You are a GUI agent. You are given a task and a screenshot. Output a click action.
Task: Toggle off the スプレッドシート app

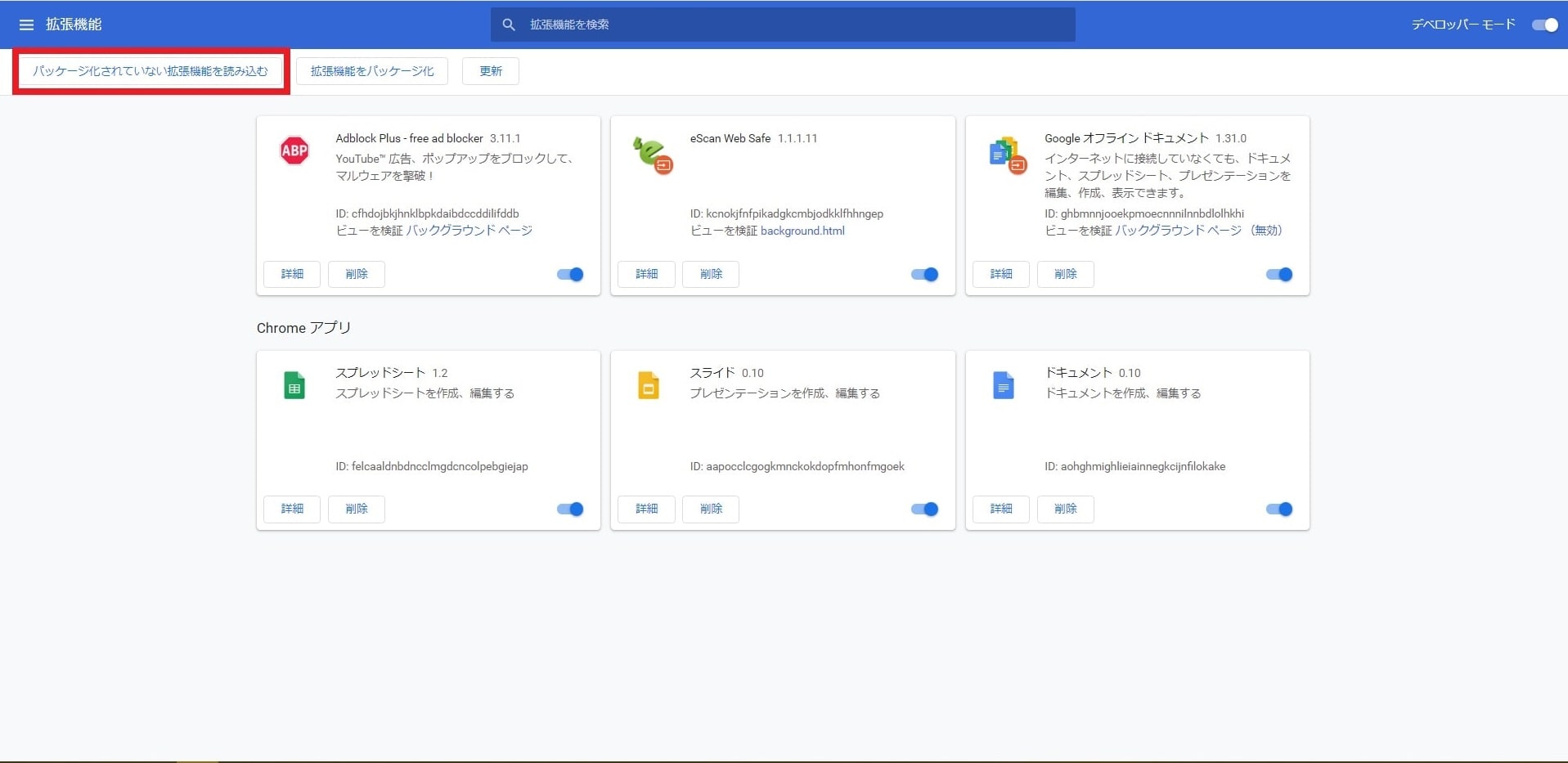[570, 509]
